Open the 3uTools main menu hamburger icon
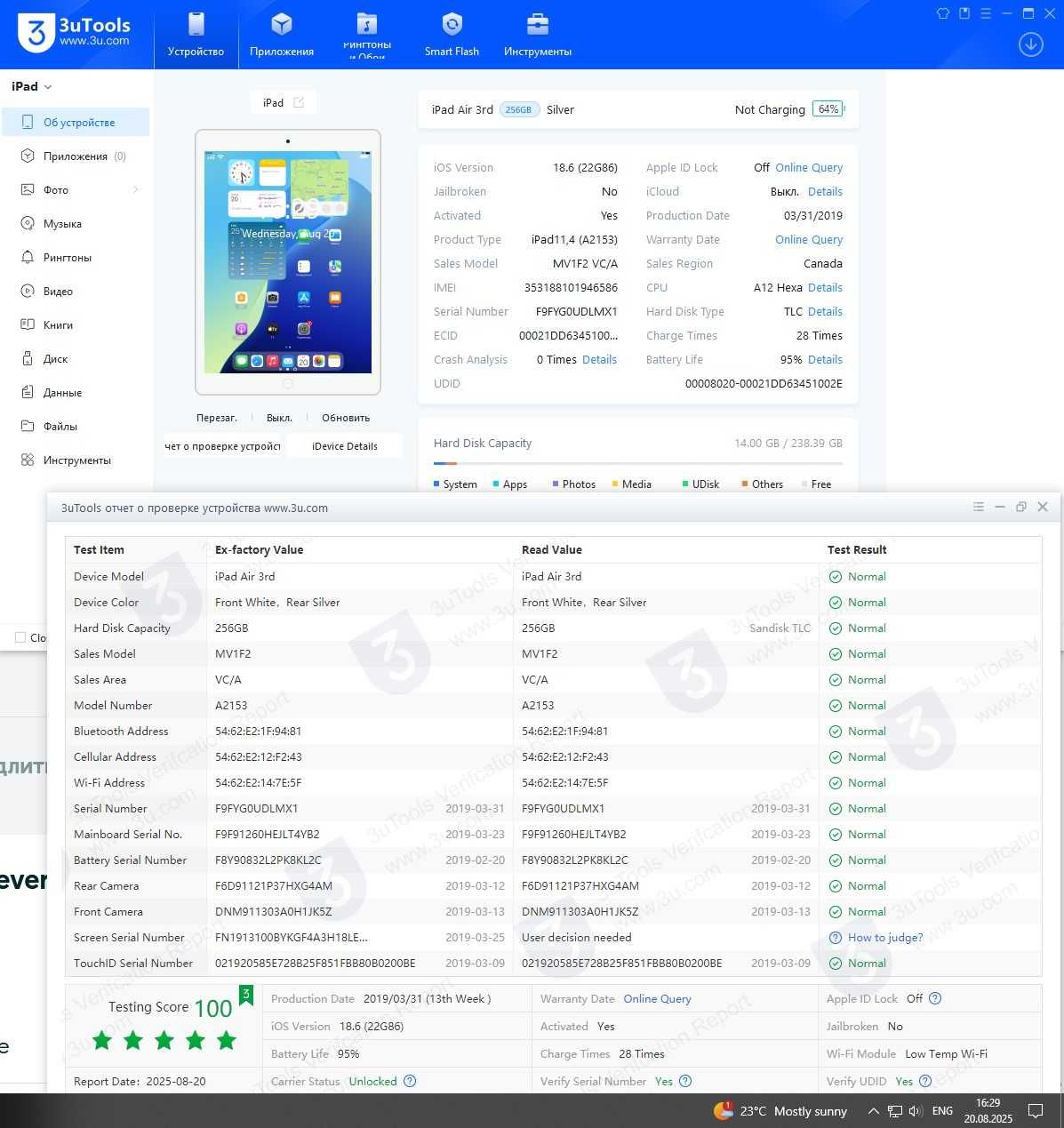Viewport: 1064px width, 1128px height. (x=986, y=13)
